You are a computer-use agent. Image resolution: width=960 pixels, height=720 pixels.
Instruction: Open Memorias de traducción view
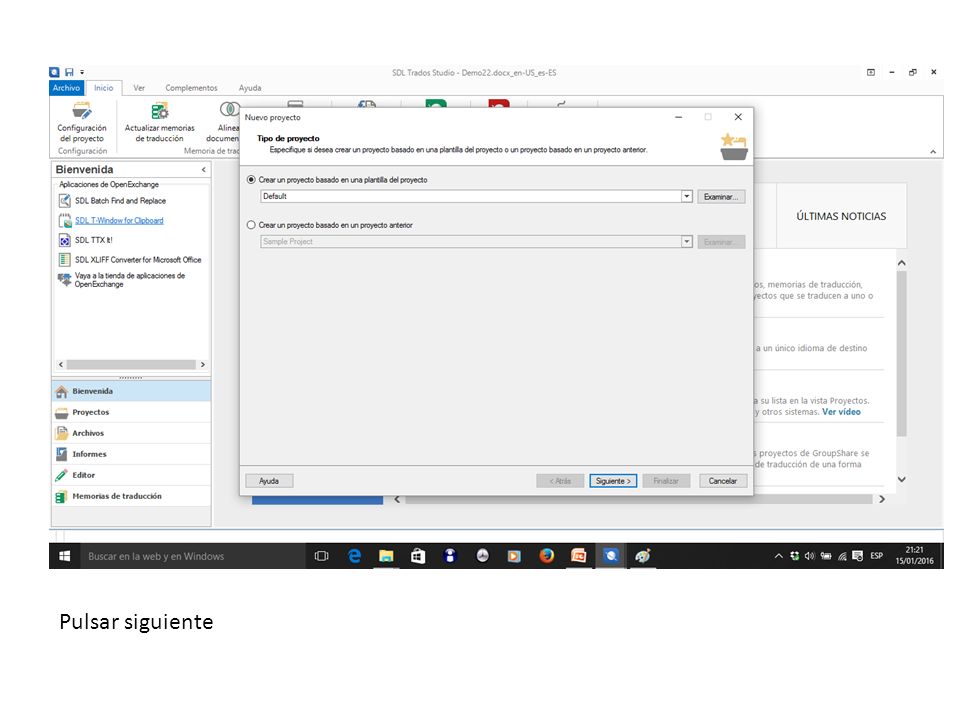pyautogui.click(x=131, y=496)
